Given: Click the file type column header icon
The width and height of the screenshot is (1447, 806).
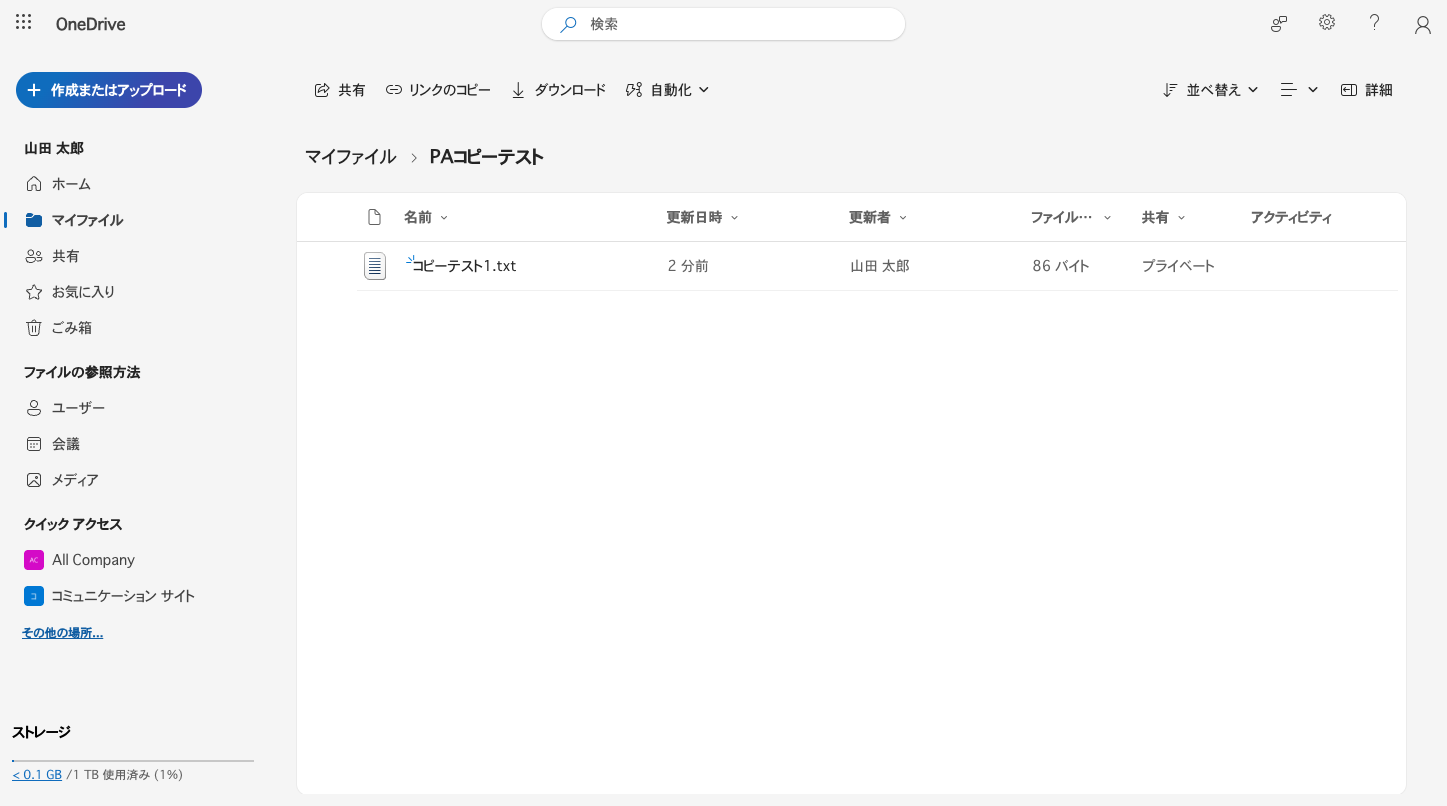Looking at the screenshot, I should 375,217.
